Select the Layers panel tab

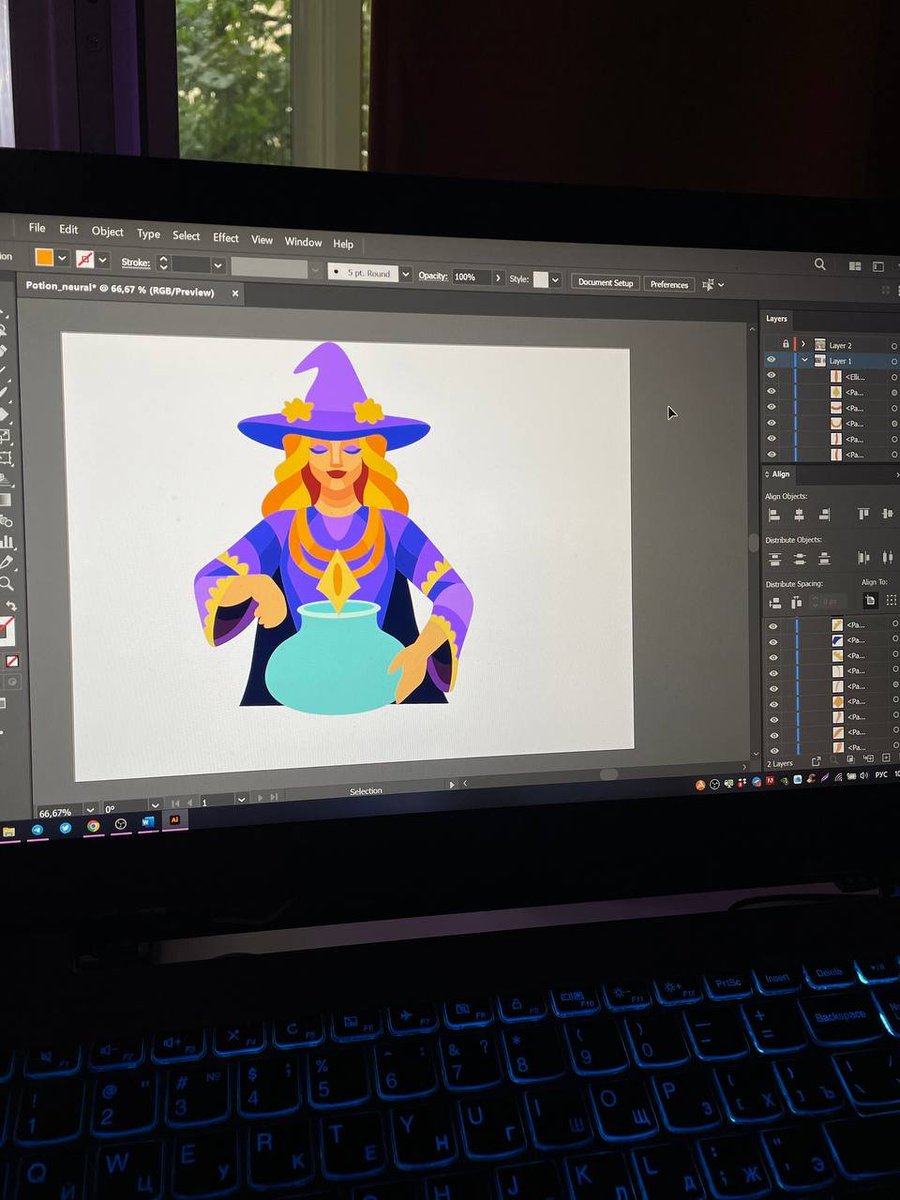(x=777, y=318)
